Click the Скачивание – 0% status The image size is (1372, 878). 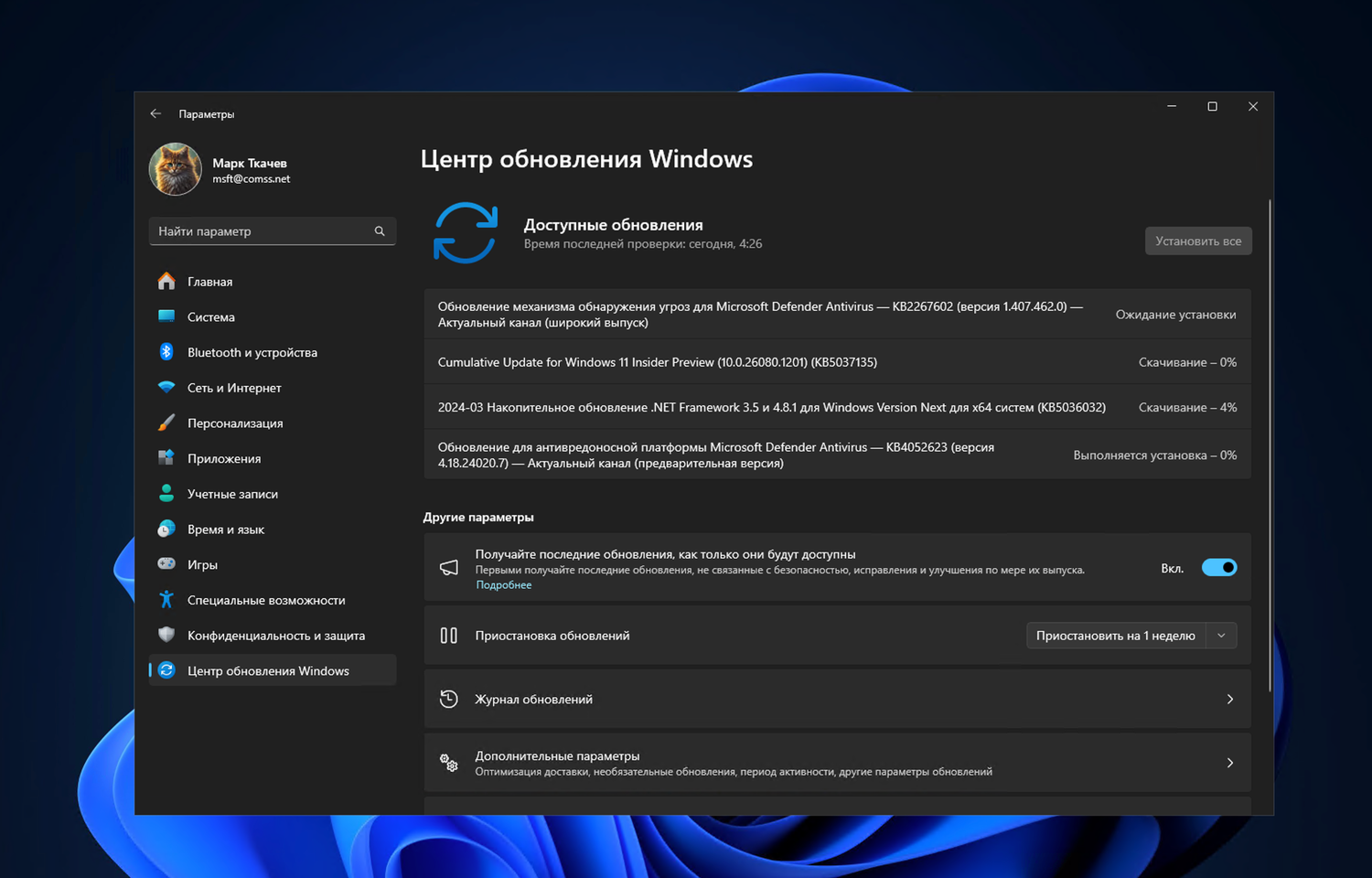pos(1187,362)
